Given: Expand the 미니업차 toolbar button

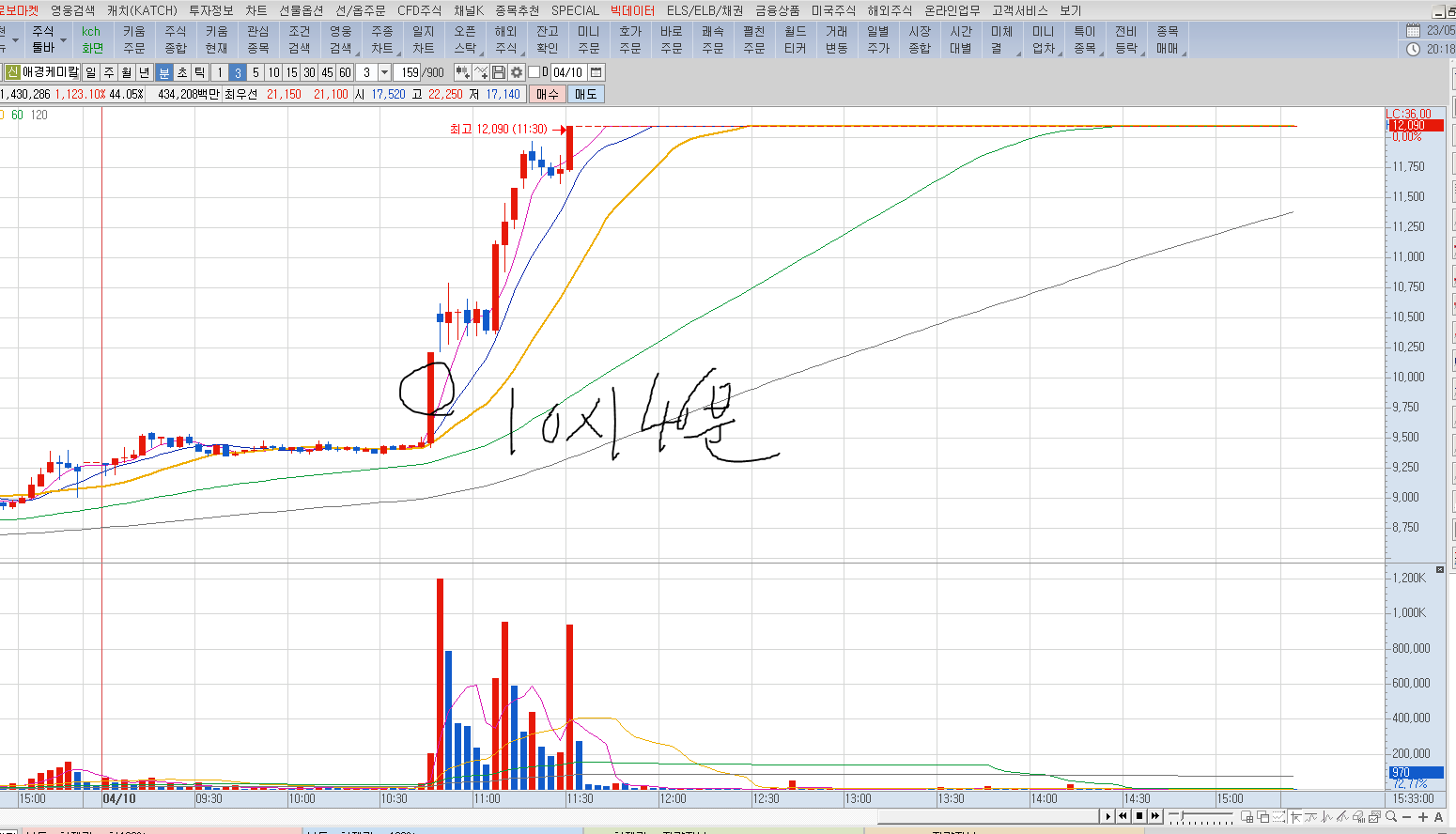Looking at the screenshot, I should [x=1044, y=39].
